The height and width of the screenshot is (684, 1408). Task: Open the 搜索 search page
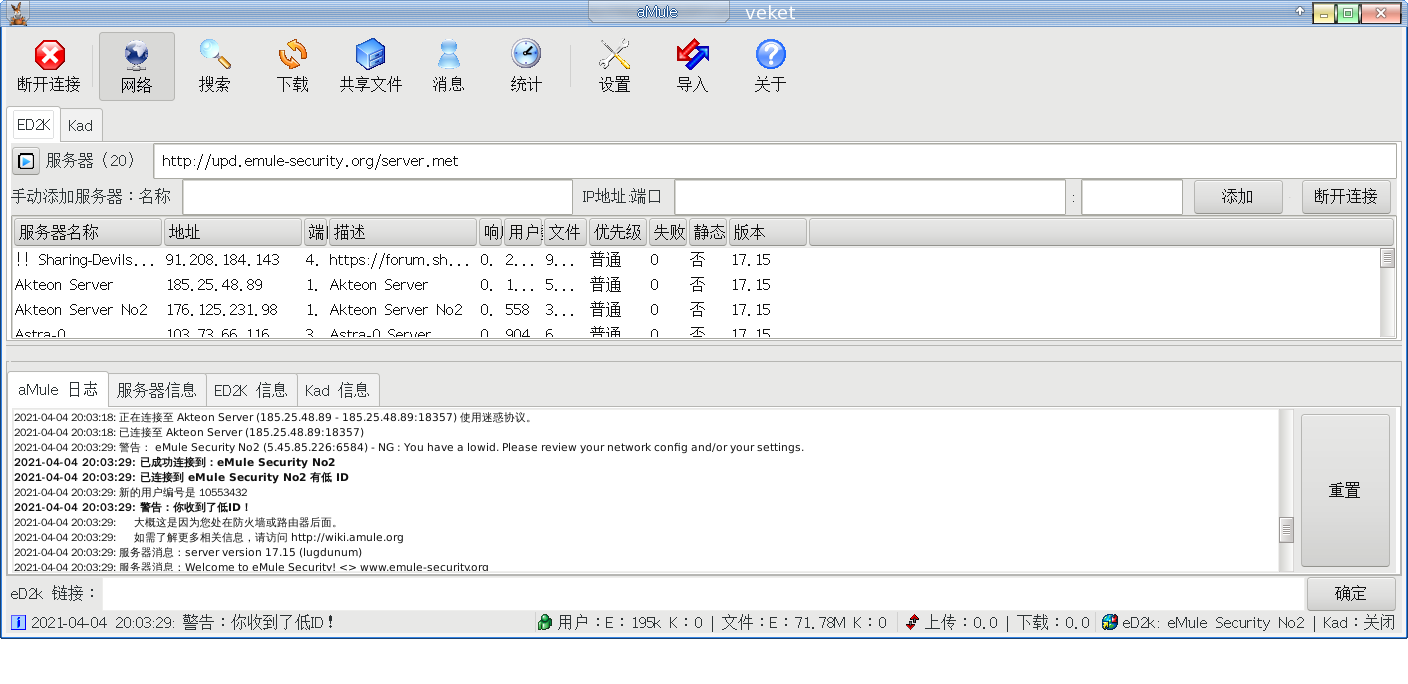pyautogui.click(x=215, y=67)
